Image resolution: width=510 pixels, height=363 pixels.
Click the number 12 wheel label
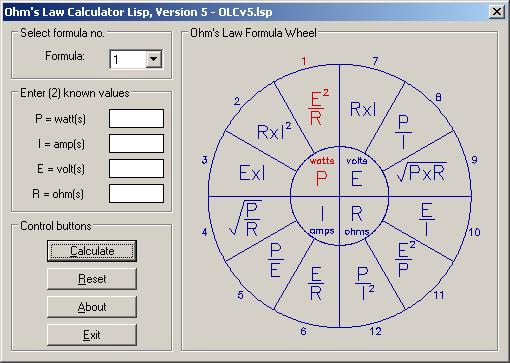coord(375,331)
